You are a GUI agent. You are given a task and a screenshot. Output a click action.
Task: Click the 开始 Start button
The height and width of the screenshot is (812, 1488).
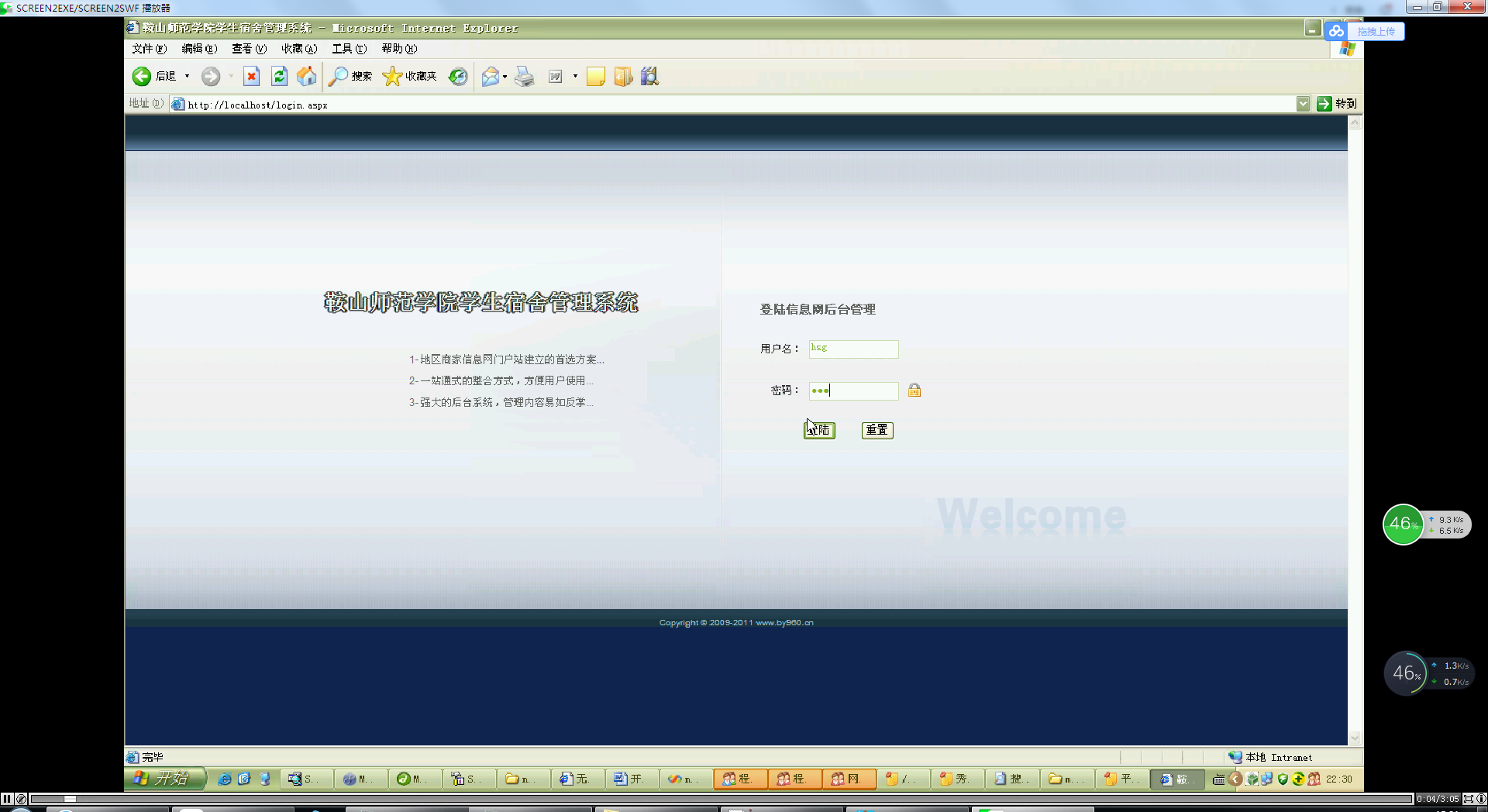click(x=165, y=779)
